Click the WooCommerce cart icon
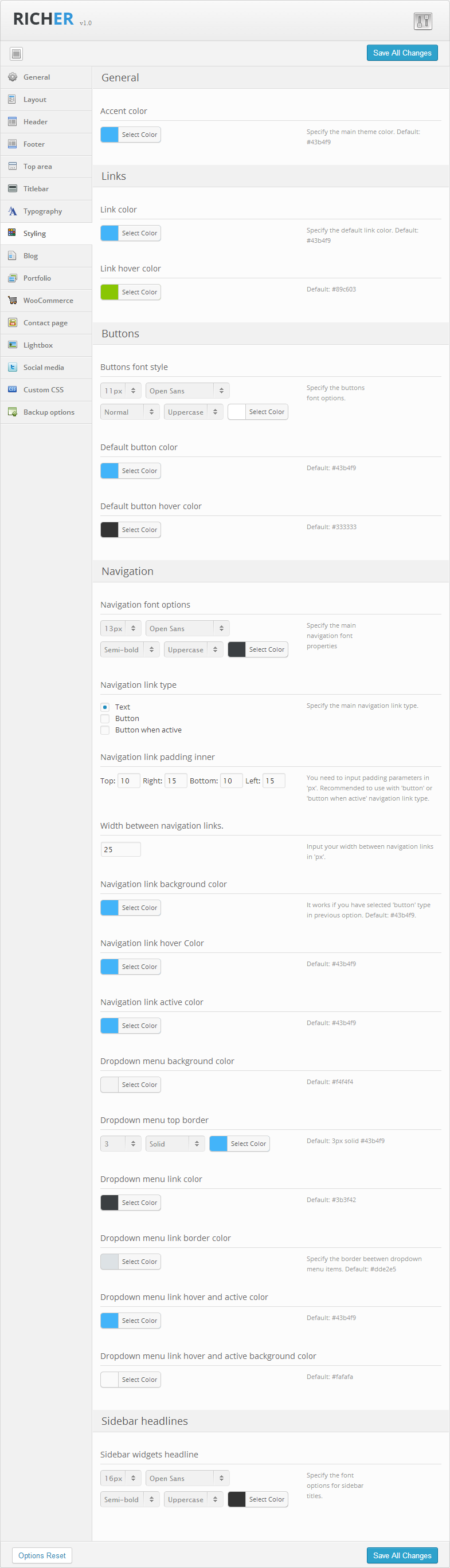The width and height of the screenshot is (450, 1568). [12, 301]
